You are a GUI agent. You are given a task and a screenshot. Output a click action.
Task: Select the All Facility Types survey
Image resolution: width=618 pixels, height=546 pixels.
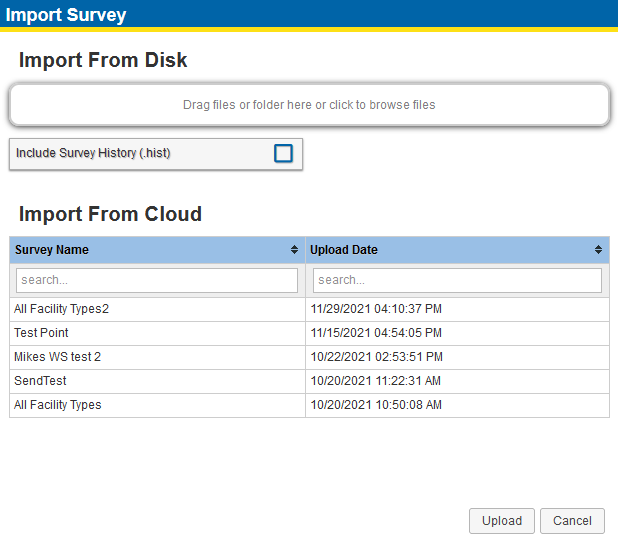[309, 405]
